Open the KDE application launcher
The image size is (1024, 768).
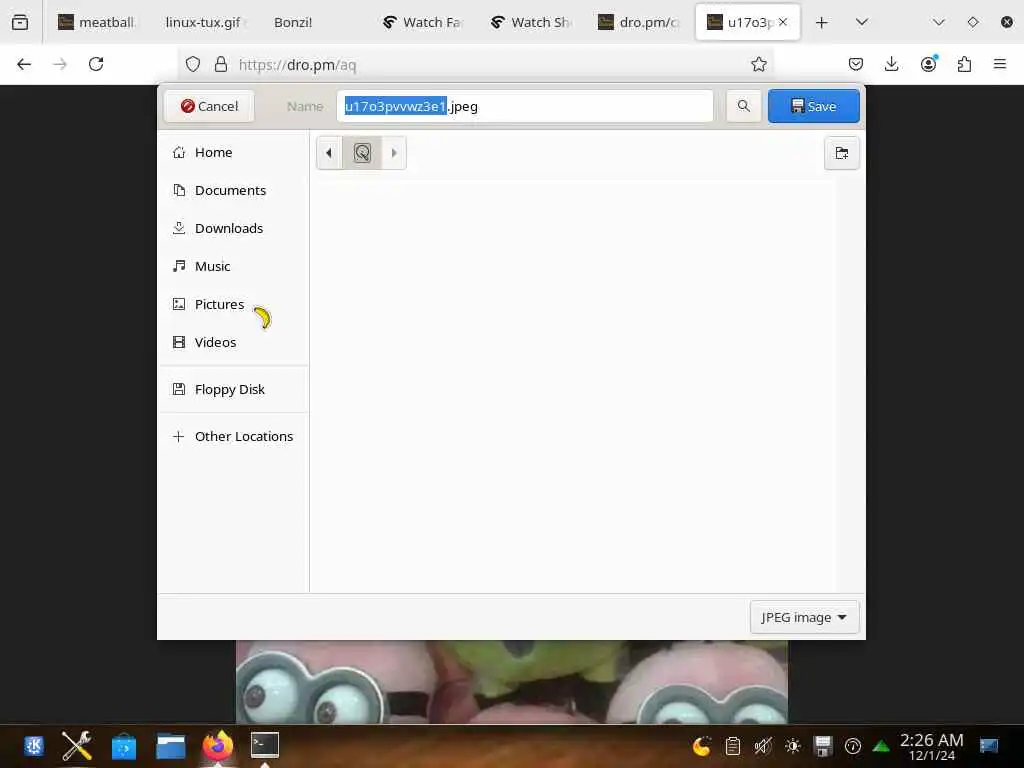34,745
